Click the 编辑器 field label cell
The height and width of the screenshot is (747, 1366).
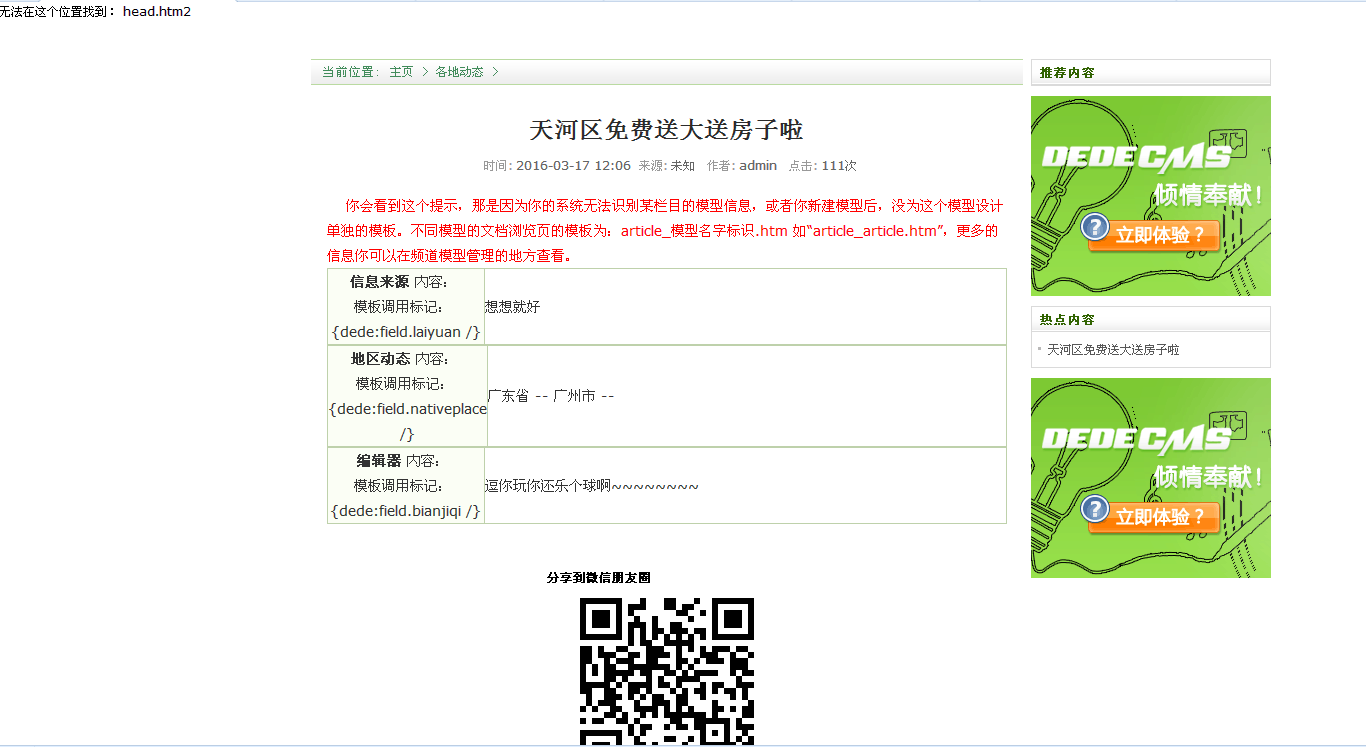pyautogui.click(x=406, y=486)
